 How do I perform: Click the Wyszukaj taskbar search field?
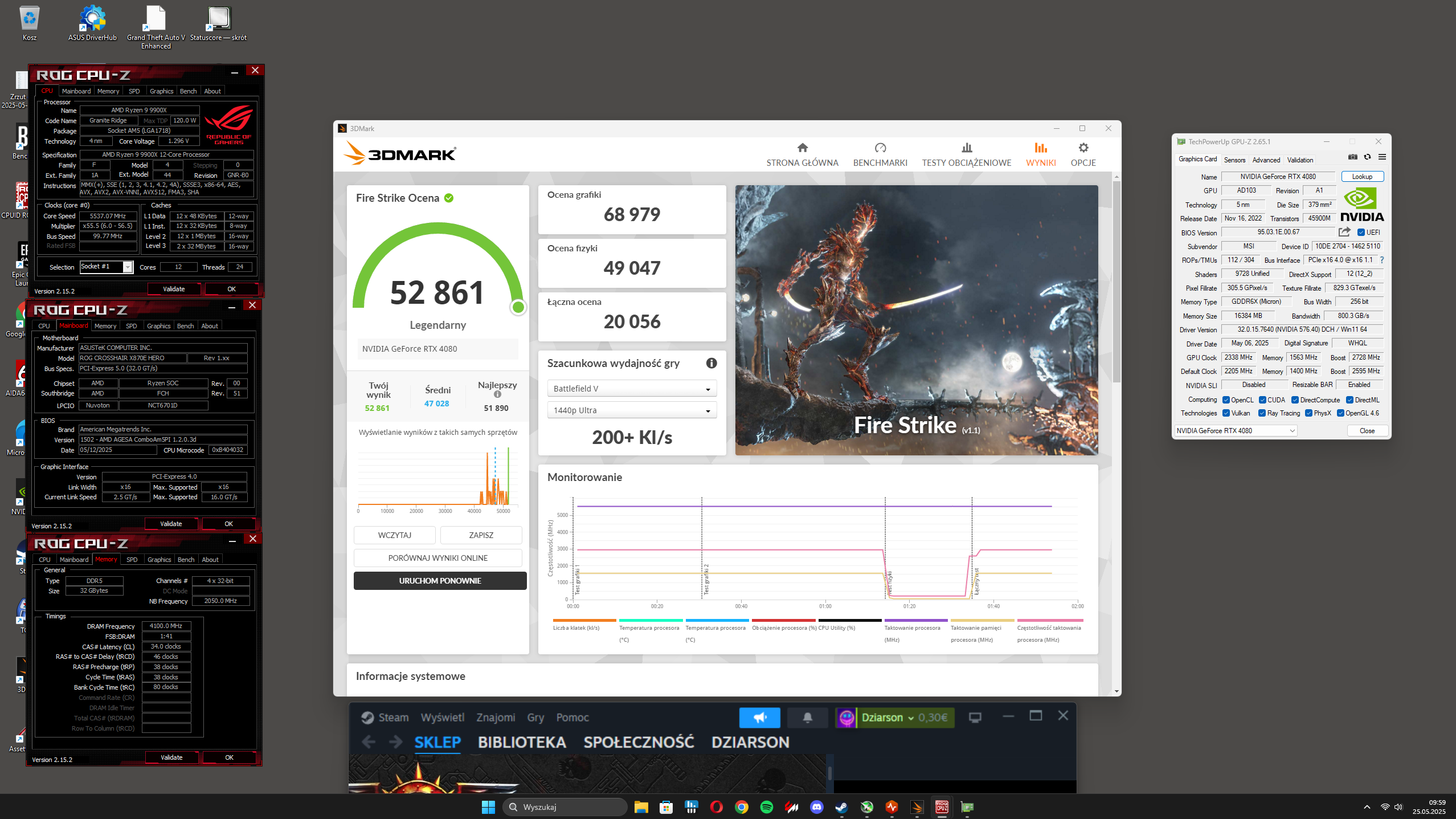[565, 807]
